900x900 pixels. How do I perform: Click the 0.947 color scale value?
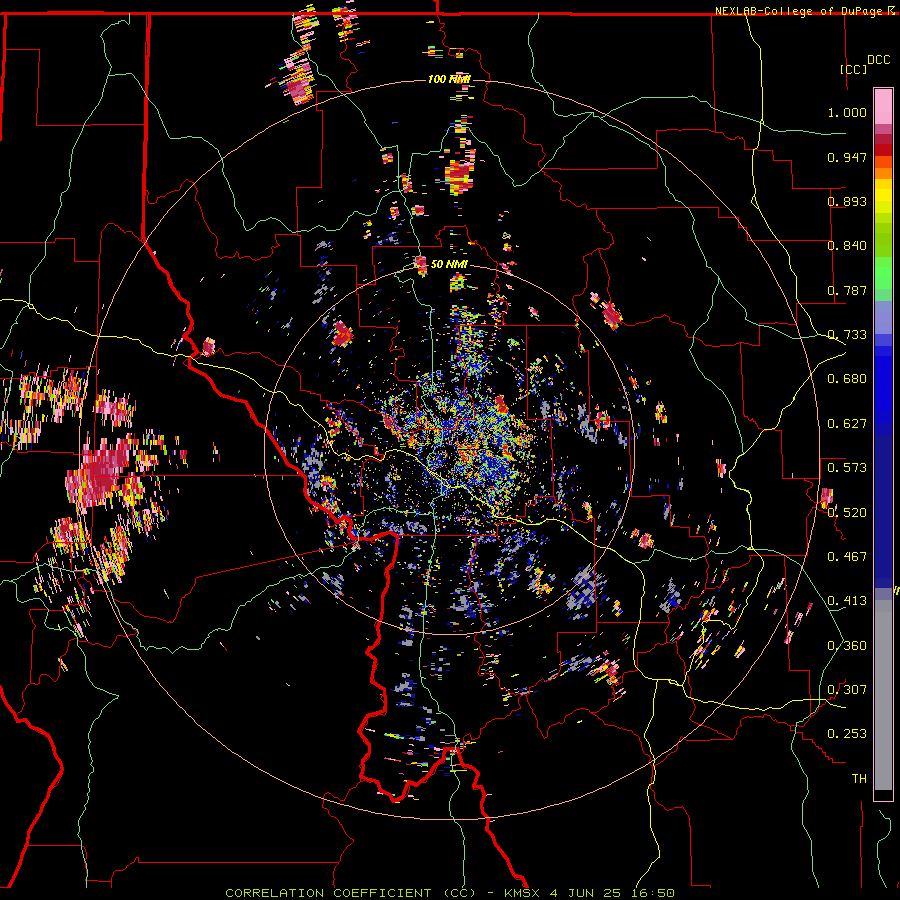847,157
